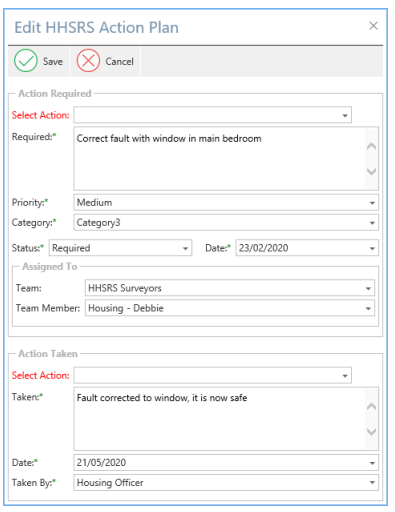Image resolution: width=395 pixels, height=512 pixels.
Task: Click the Taken box scroll up arrow
Action: [x=371, y=407]
